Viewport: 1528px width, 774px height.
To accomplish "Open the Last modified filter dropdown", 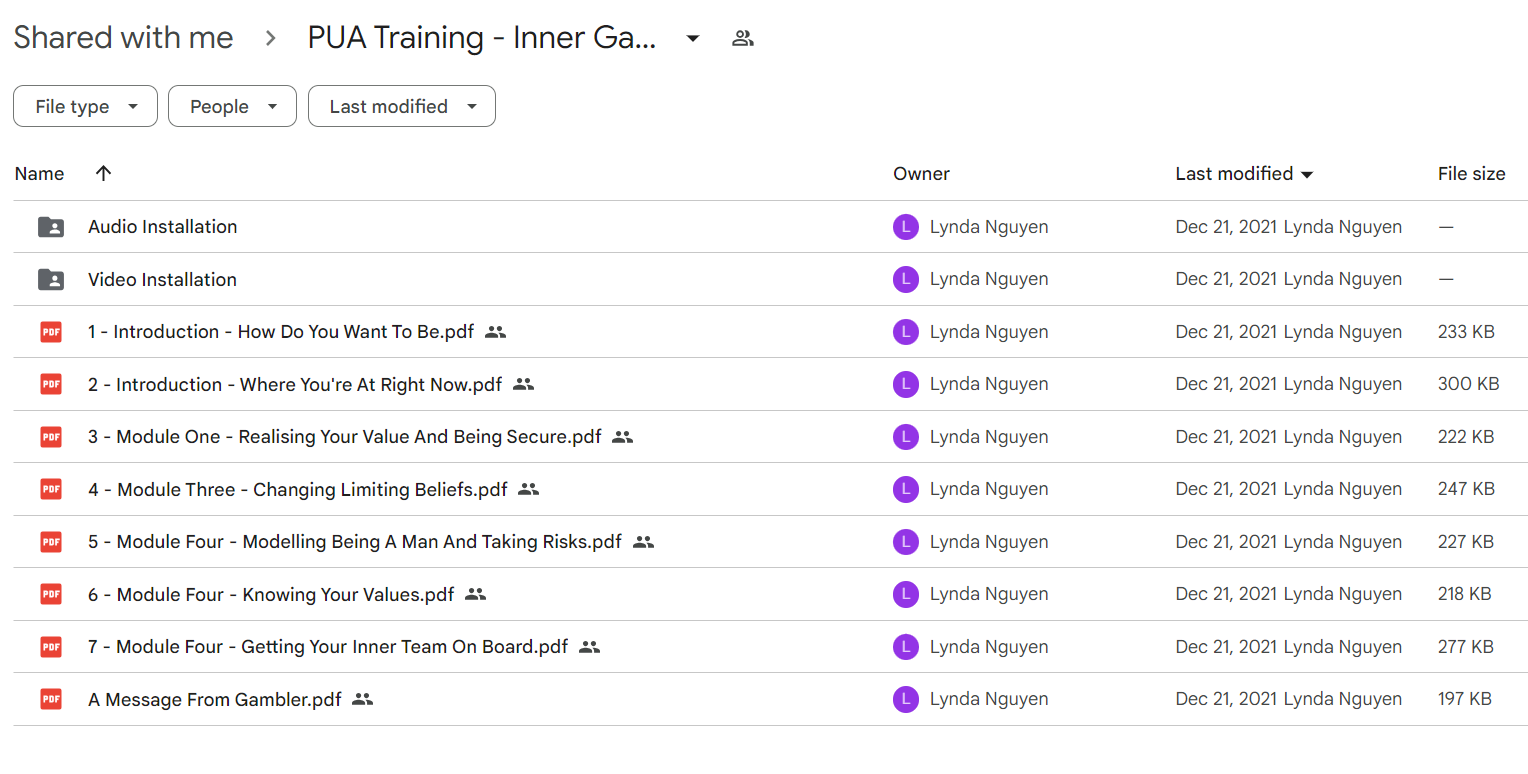I will (402, 107).
